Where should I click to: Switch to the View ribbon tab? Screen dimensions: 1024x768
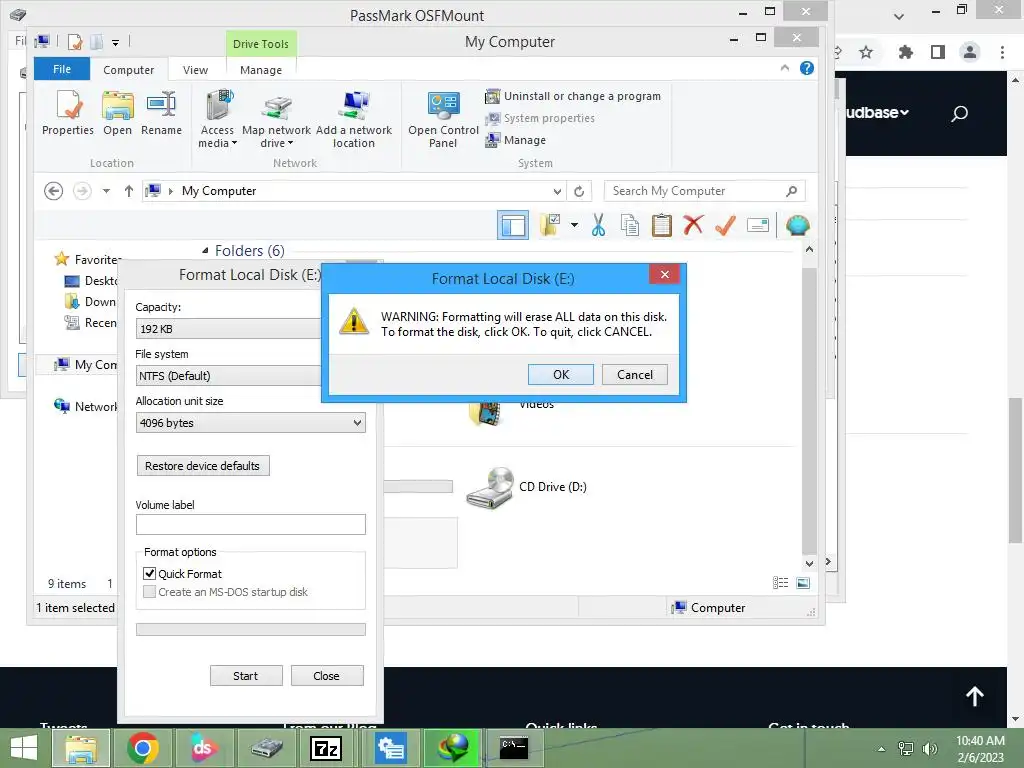point(195,69)
